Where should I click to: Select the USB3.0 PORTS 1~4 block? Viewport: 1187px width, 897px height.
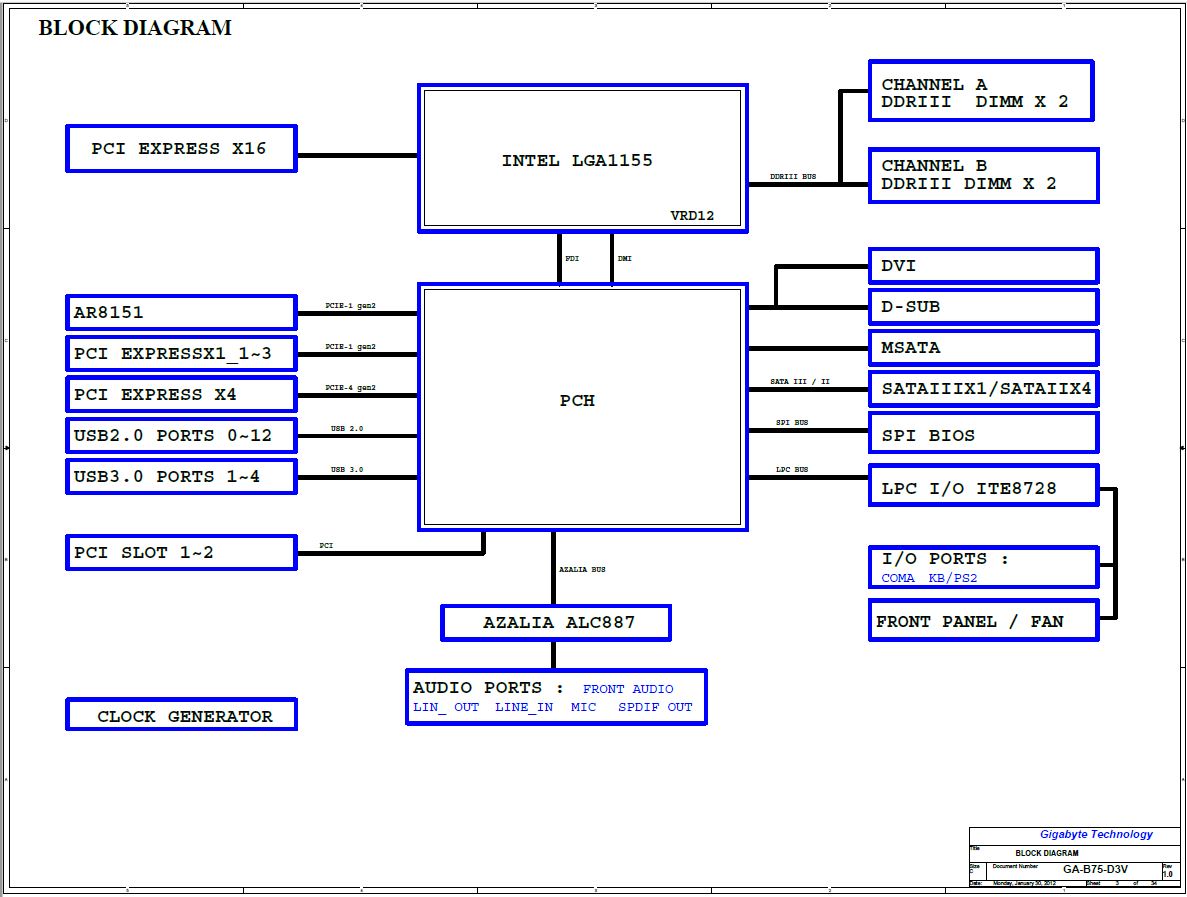181,476
